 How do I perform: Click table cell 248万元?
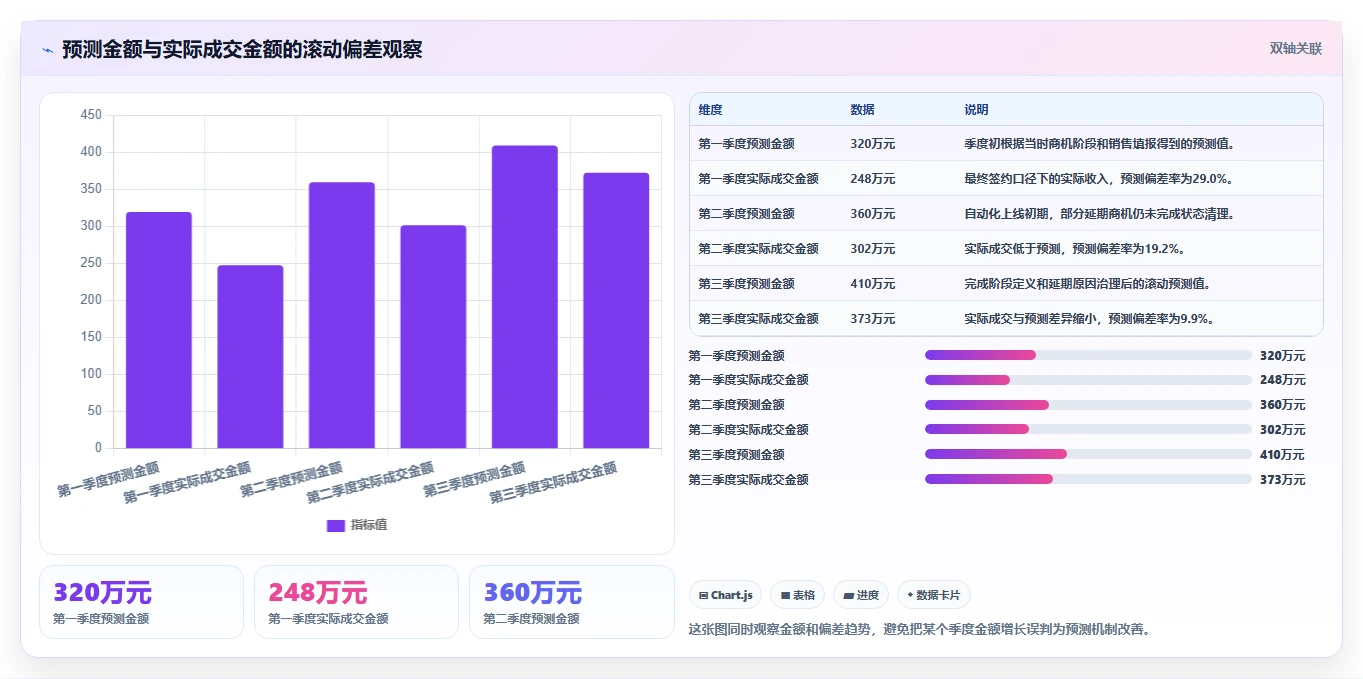(x=873, y=179)
